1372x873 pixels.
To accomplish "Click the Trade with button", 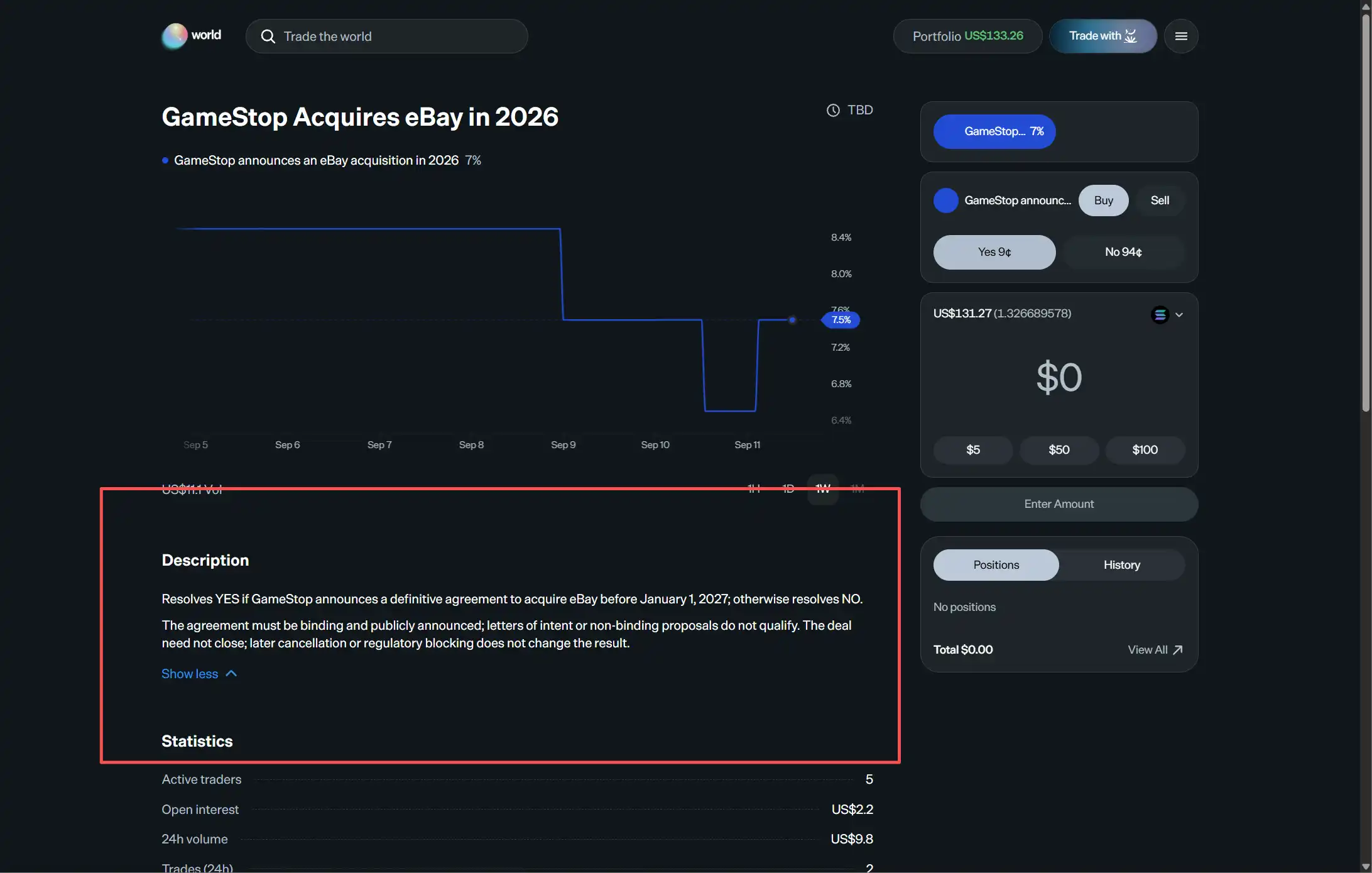I will [1103, 36].
